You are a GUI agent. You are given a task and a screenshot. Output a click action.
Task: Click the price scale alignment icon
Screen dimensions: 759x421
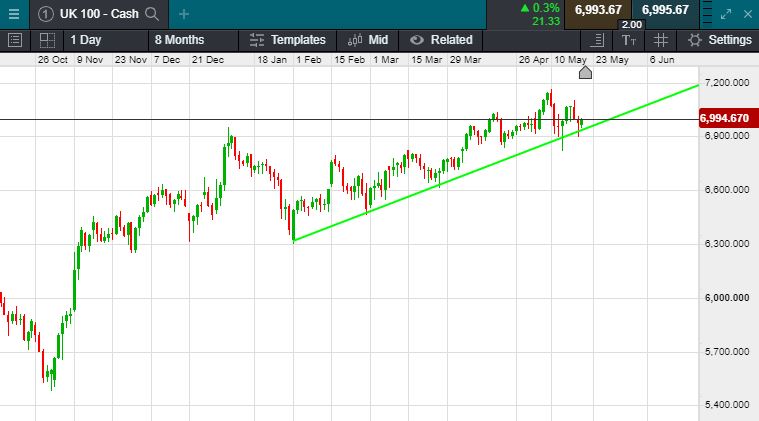pos(597,40)
